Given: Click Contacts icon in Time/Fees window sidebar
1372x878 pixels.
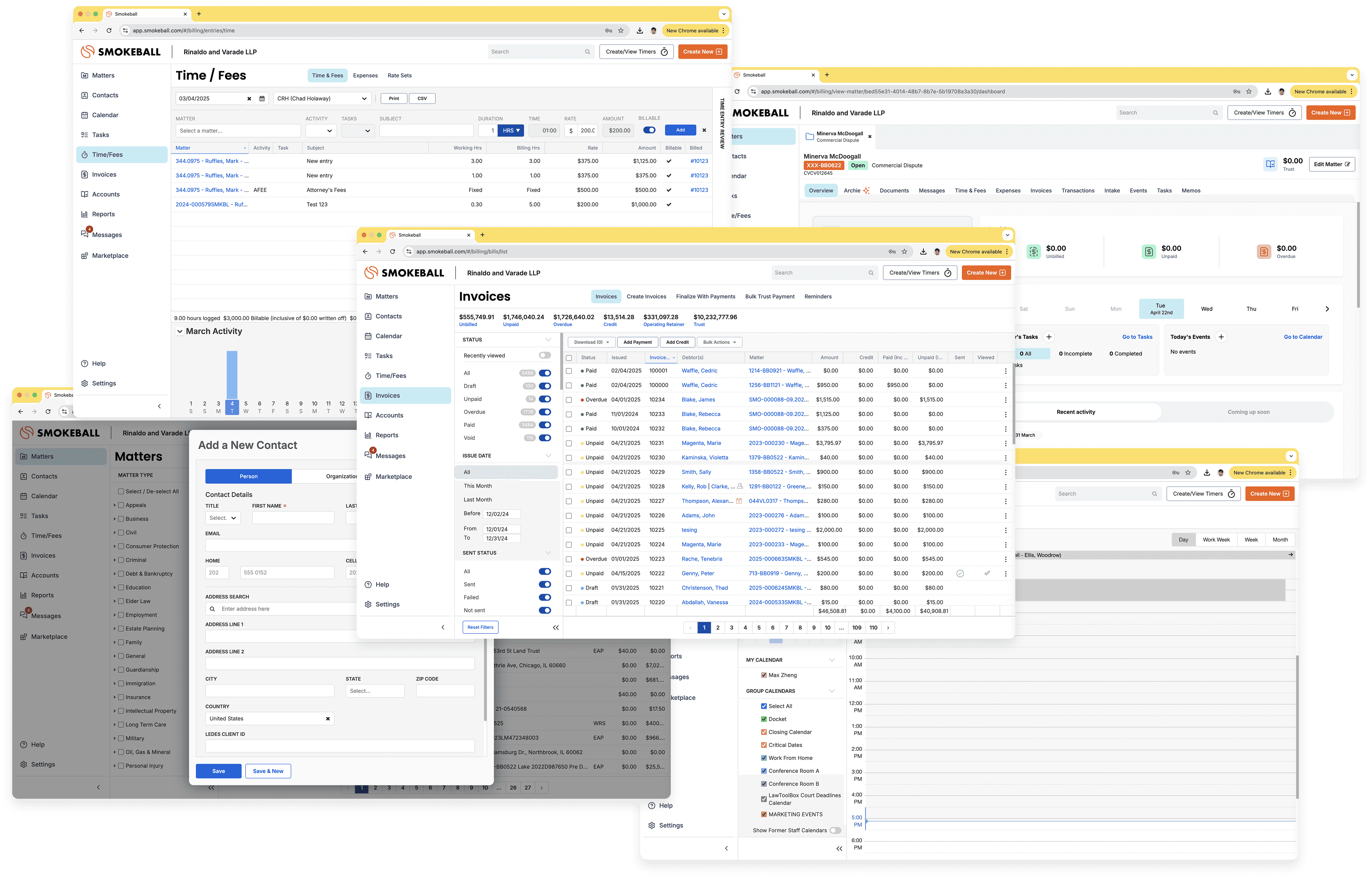Looking at the screenshot, I should coord(84,95).
